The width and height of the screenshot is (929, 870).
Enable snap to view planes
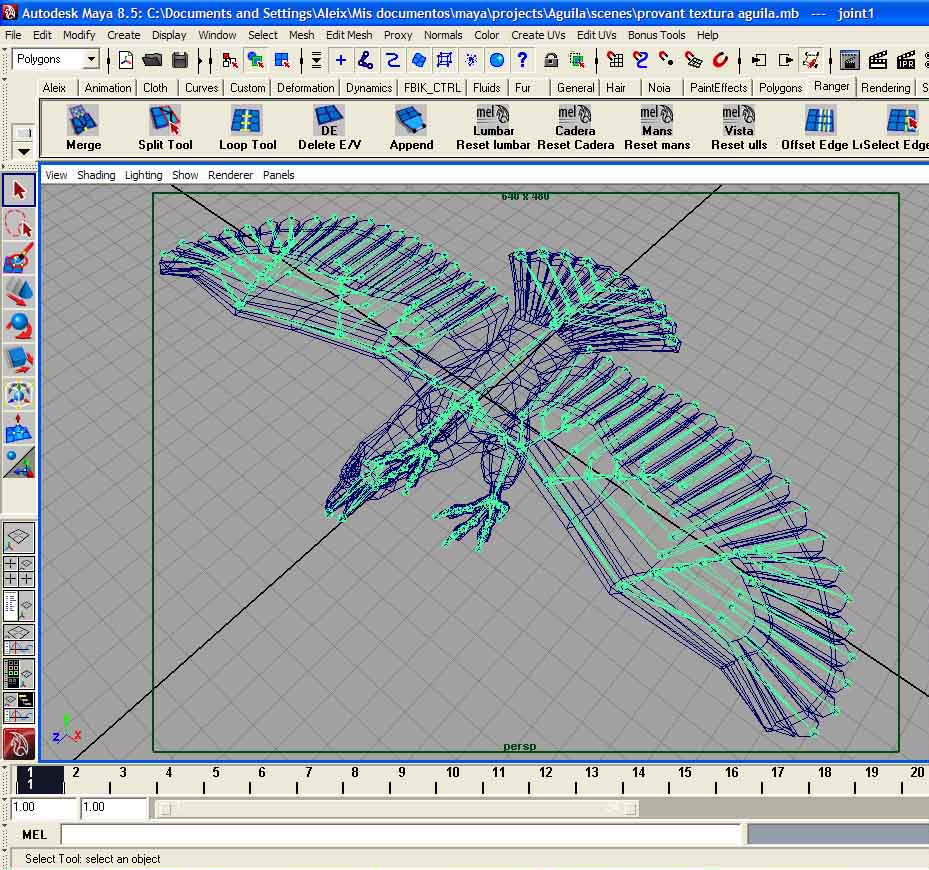[x=693, y=60]
